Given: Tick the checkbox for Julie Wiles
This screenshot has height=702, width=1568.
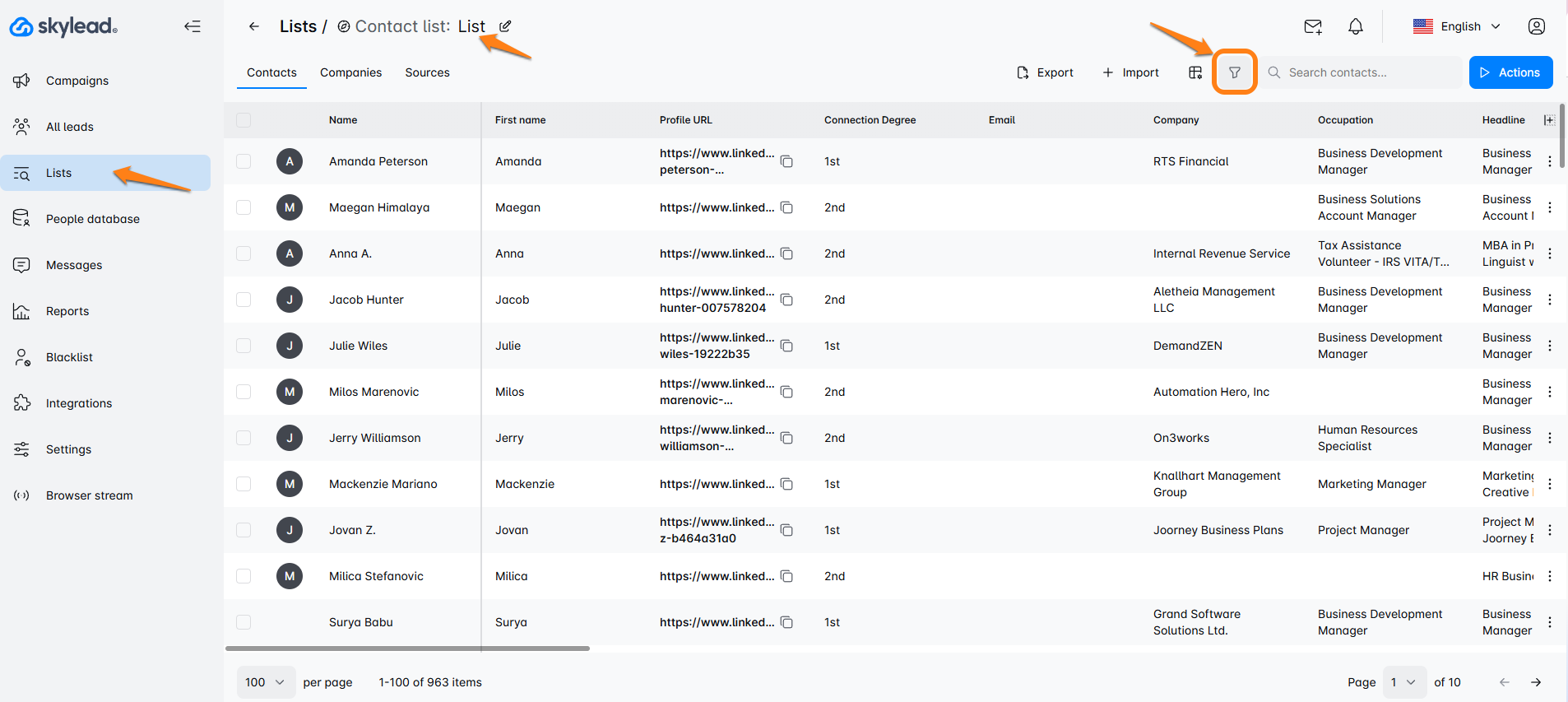Looking at the screenshot, I should pos(244,346).
